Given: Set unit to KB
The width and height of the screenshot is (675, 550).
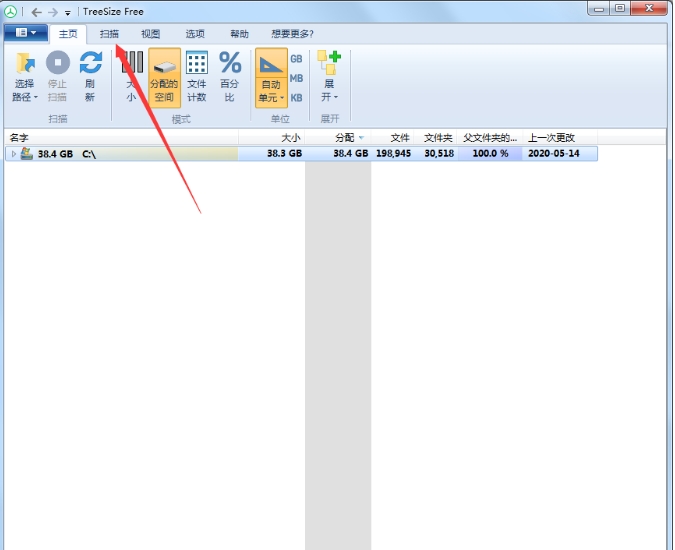Looking at the screenshot, I should pyautogui.click(x=296, y=98).
